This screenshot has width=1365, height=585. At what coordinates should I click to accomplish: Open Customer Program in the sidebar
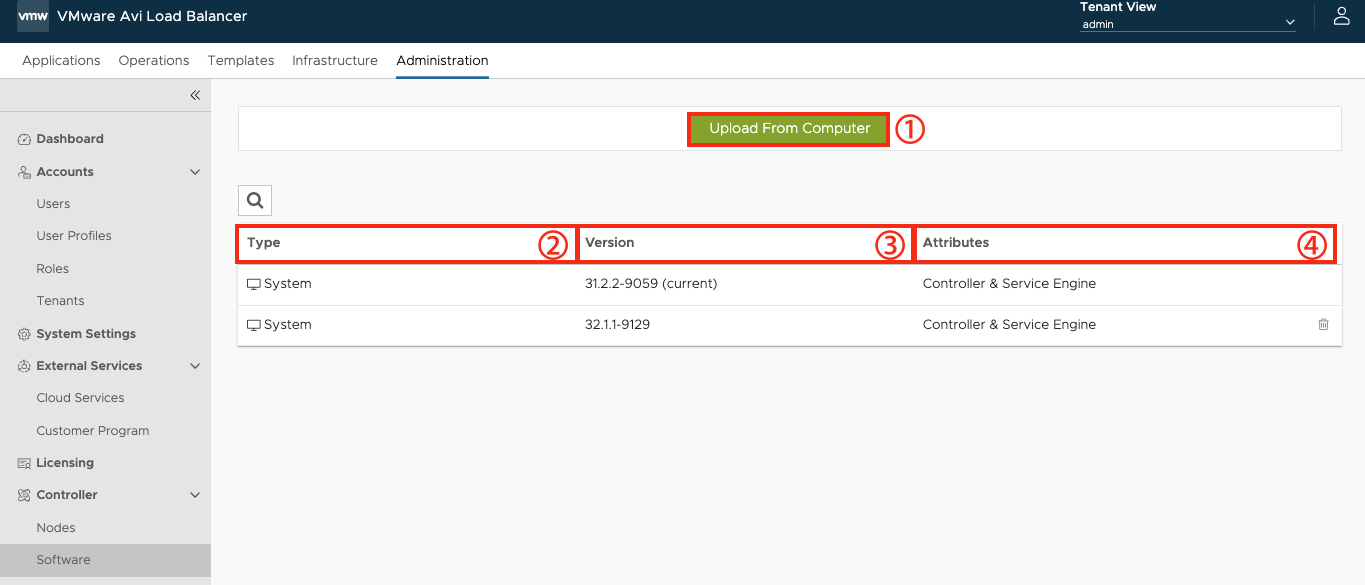click(93, 431)
